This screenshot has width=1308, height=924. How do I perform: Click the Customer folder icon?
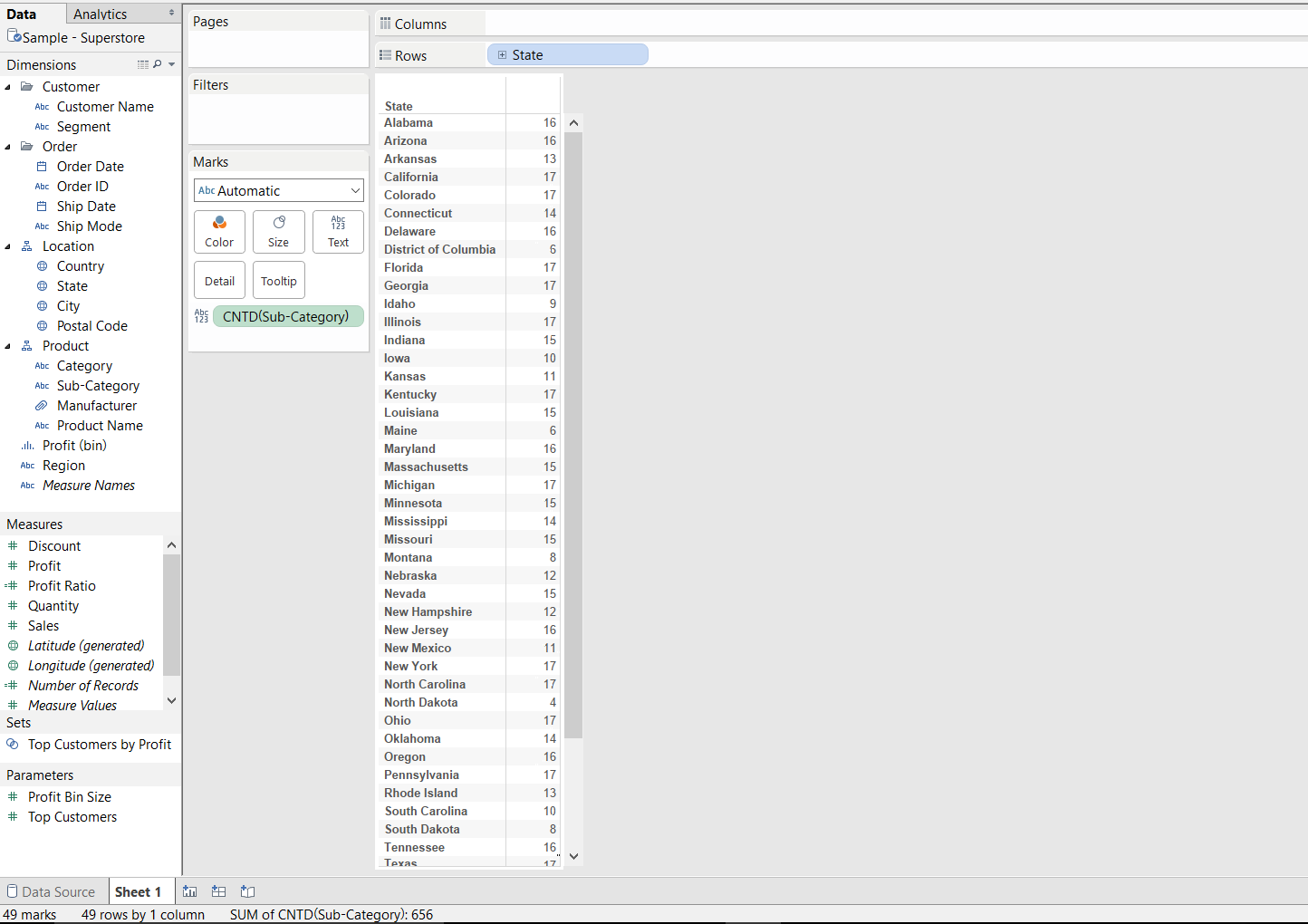27,87
